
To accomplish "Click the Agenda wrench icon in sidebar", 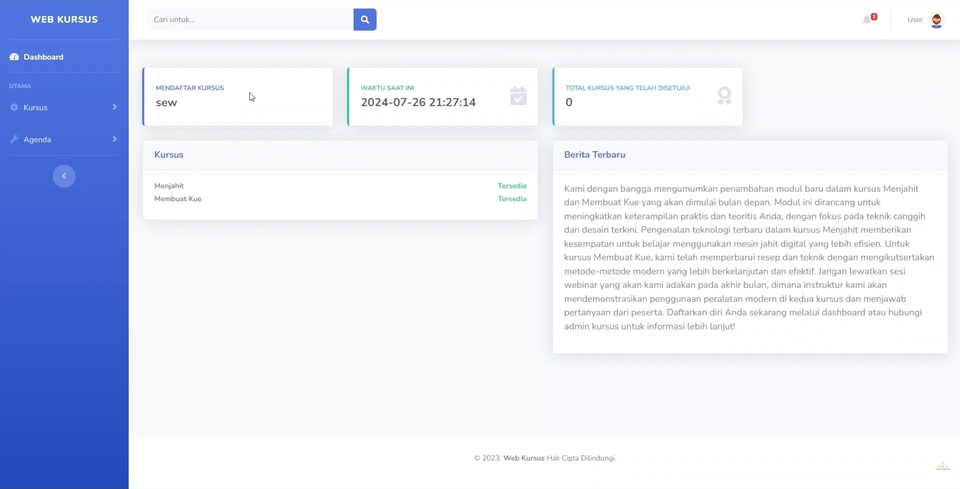I will click(x=14, y=139).
